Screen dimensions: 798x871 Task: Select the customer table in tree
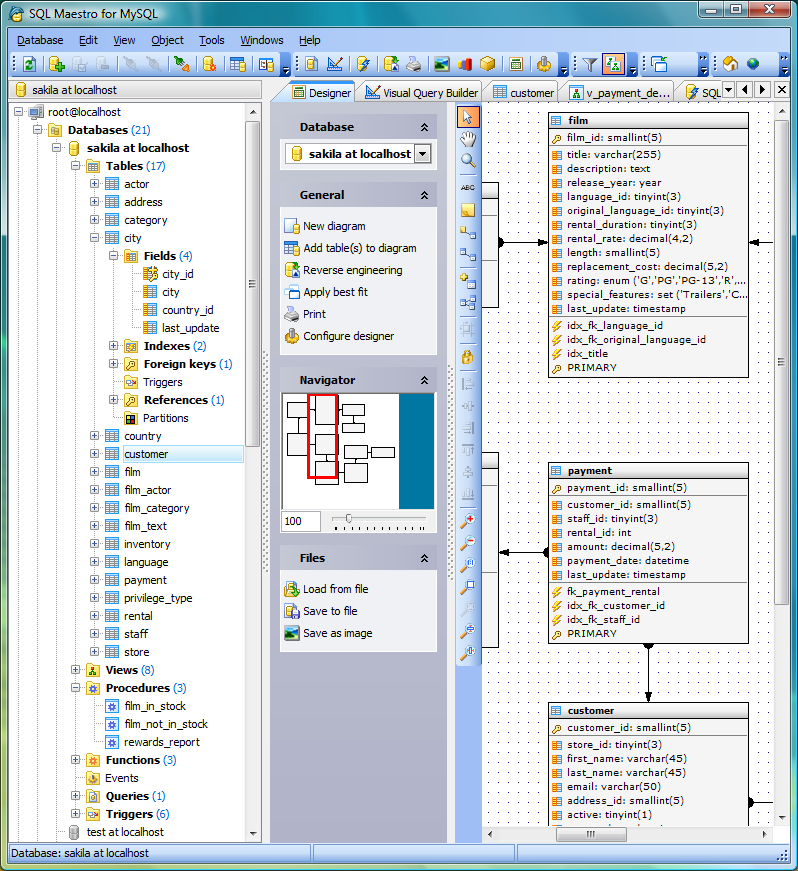(146, 454)
